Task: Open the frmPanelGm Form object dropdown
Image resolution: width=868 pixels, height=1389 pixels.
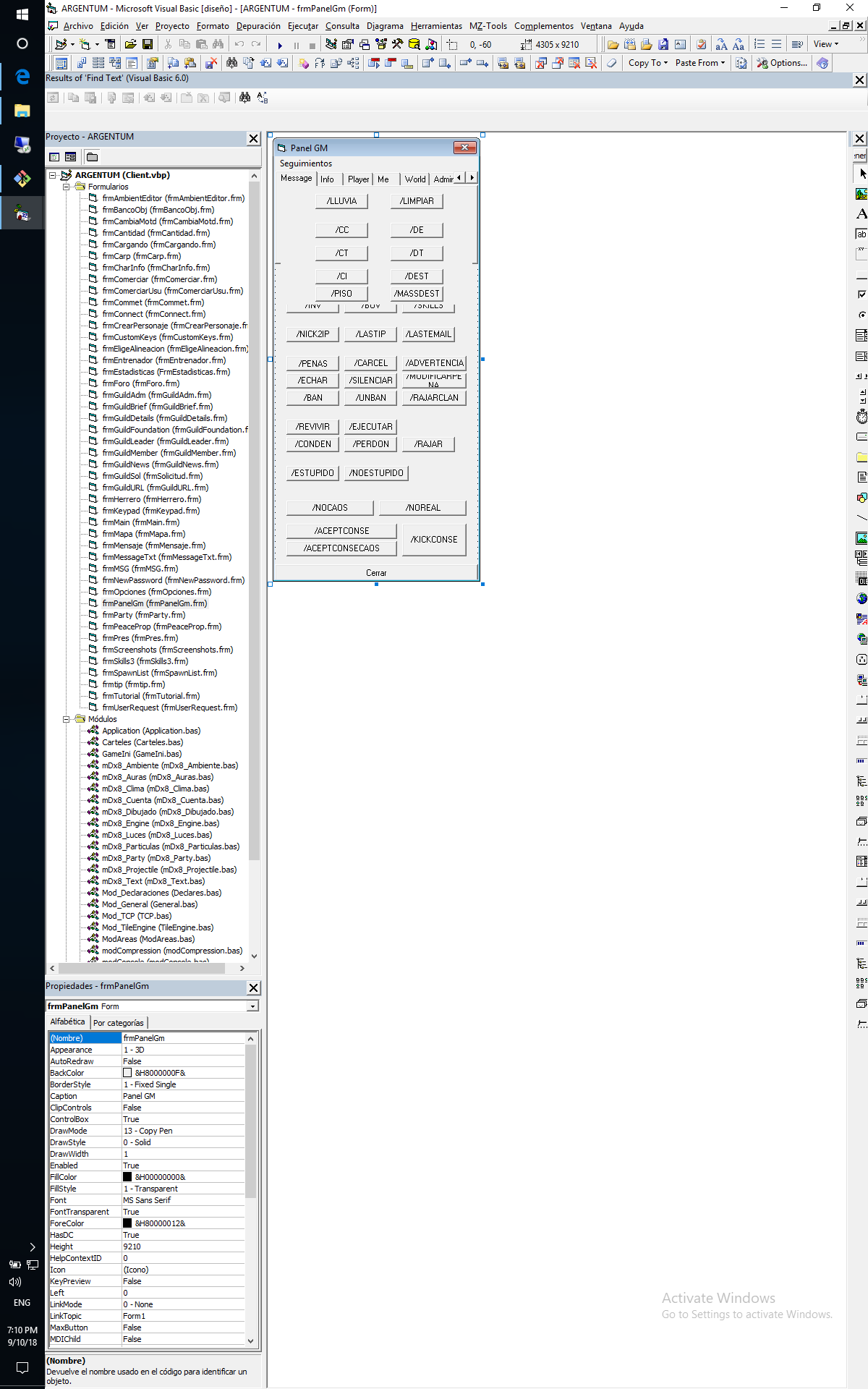Action: point(253,1006)
